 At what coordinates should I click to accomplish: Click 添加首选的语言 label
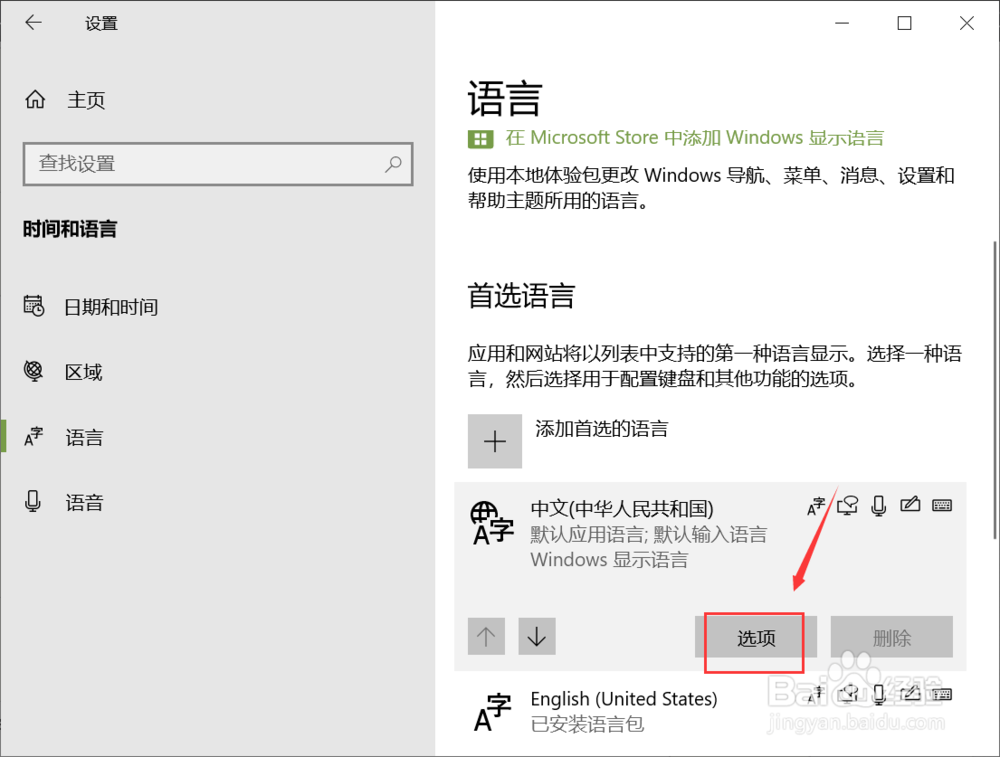point(601,429)
